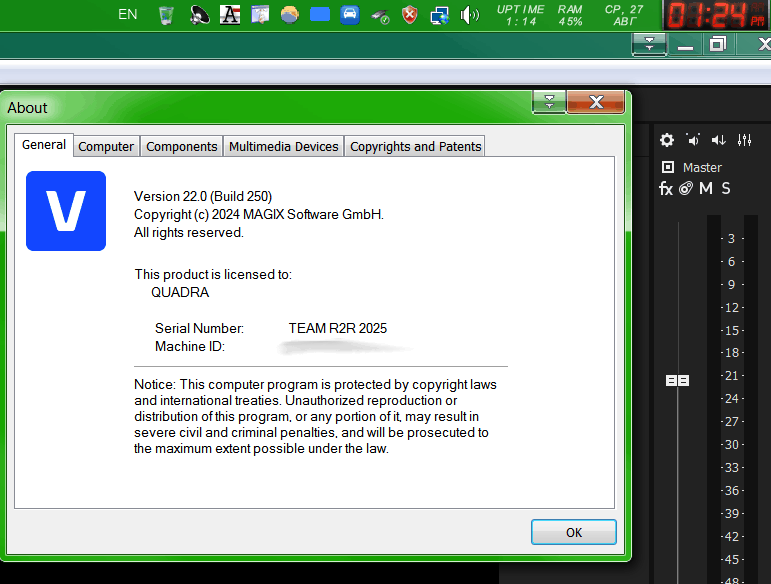Click serial number TEAM R2R 2025

tap(337, 328)
